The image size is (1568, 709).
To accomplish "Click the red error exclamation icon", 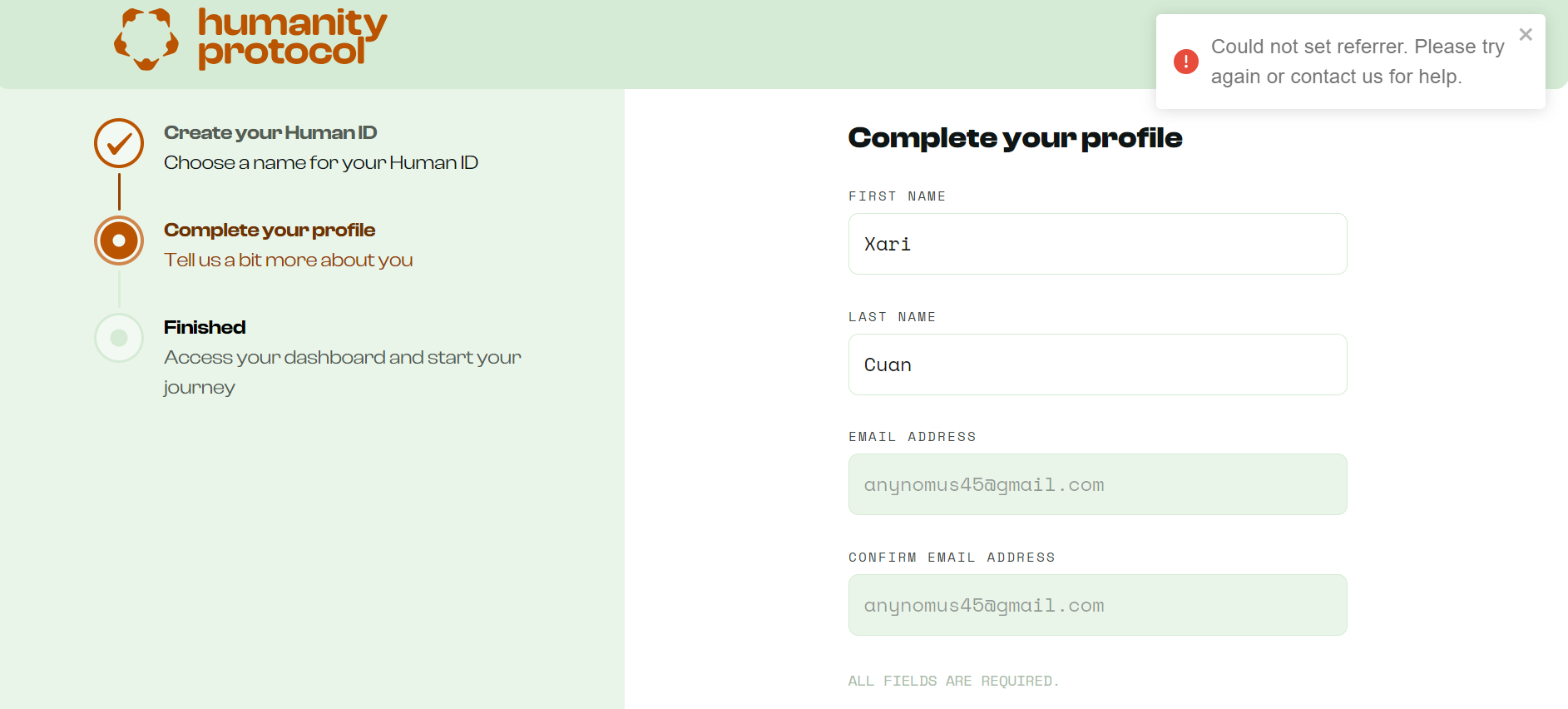I will point(1185,62).
